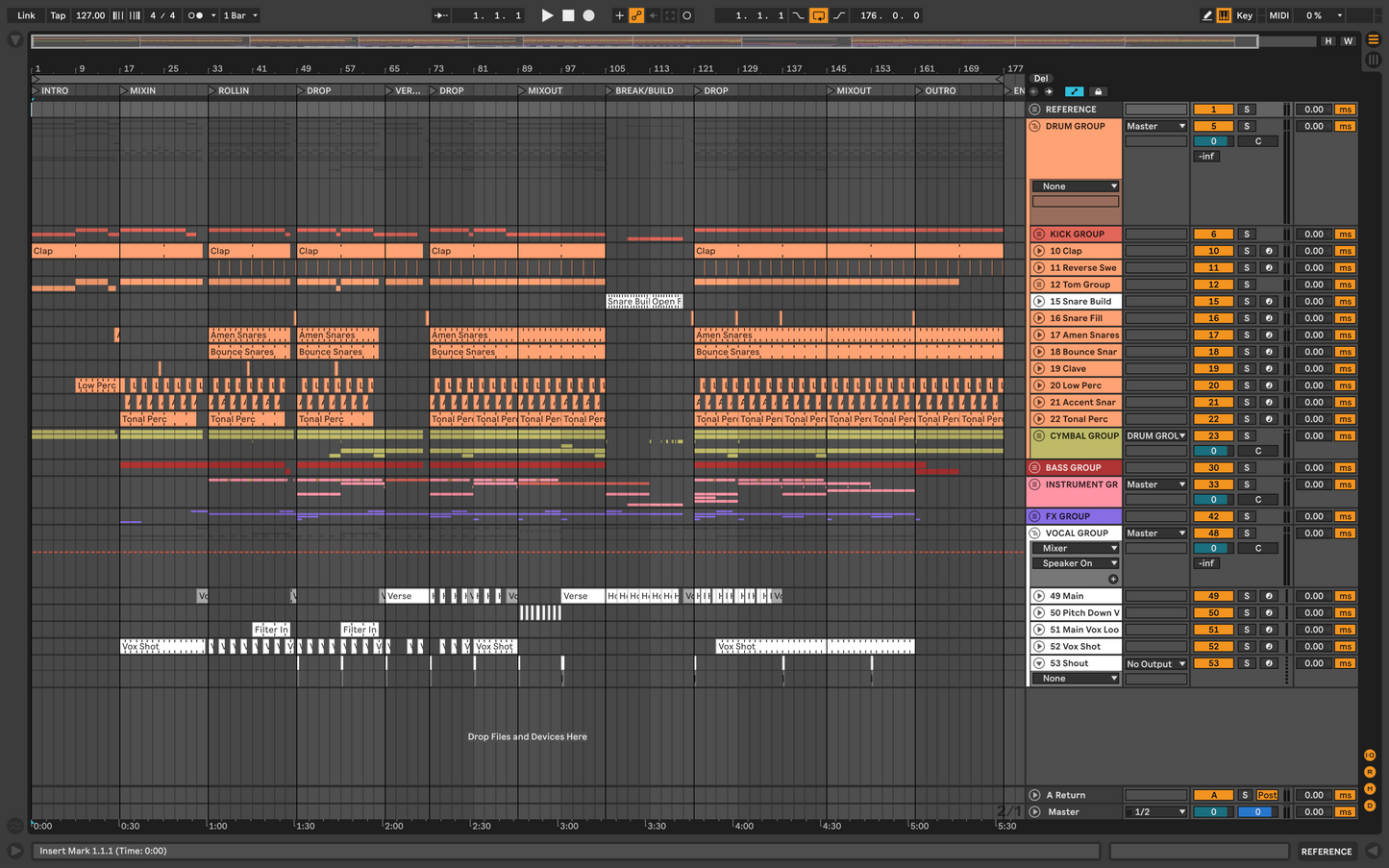Viewport: 1389px width, 868px height.
Task: Click the Tap tempo button
Action: pos(58,15)
